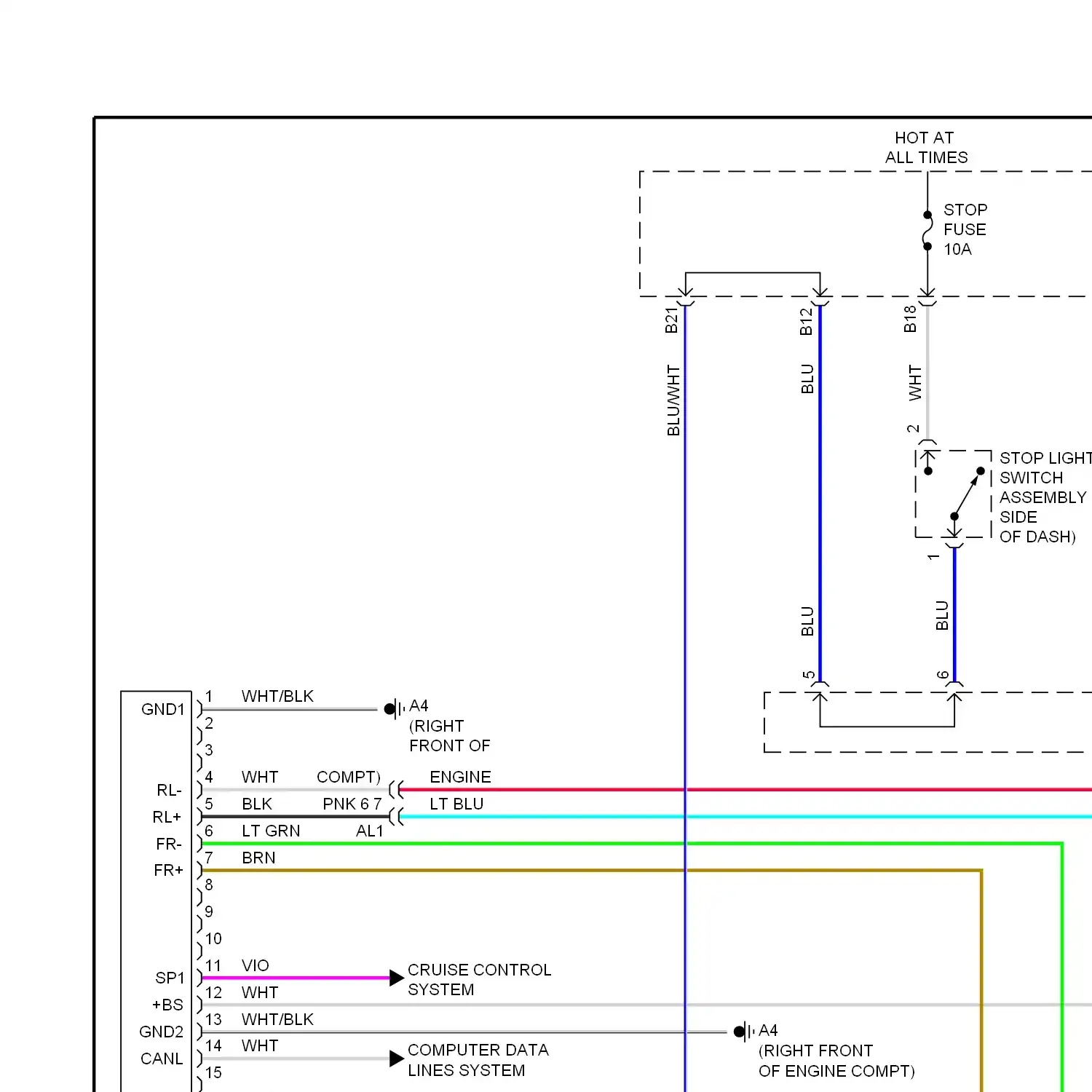Click the B18 connector label
Viewport: 1092px width, 1092px height.
tap(910, 319)
